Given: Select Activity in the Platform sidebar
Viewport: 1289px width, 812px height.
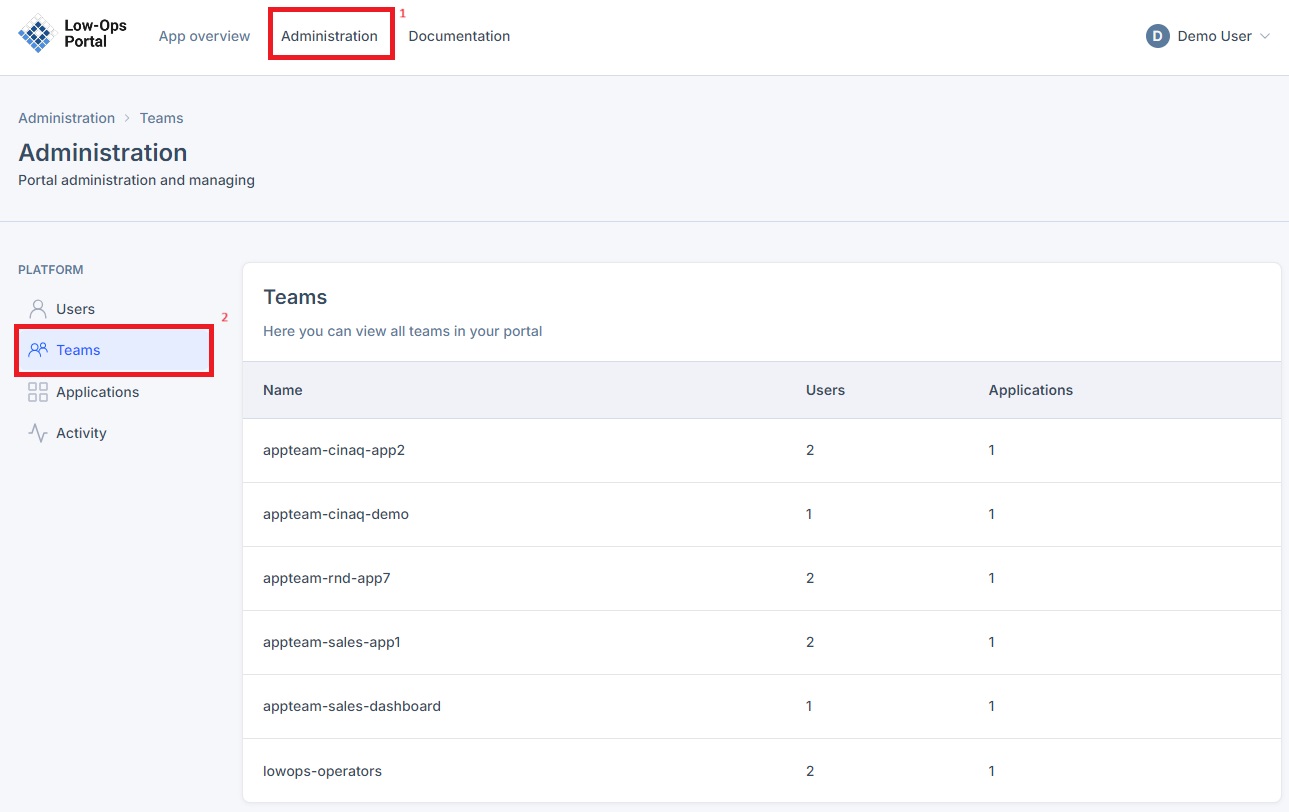Looking at the screenshot, I should [114, 433].
